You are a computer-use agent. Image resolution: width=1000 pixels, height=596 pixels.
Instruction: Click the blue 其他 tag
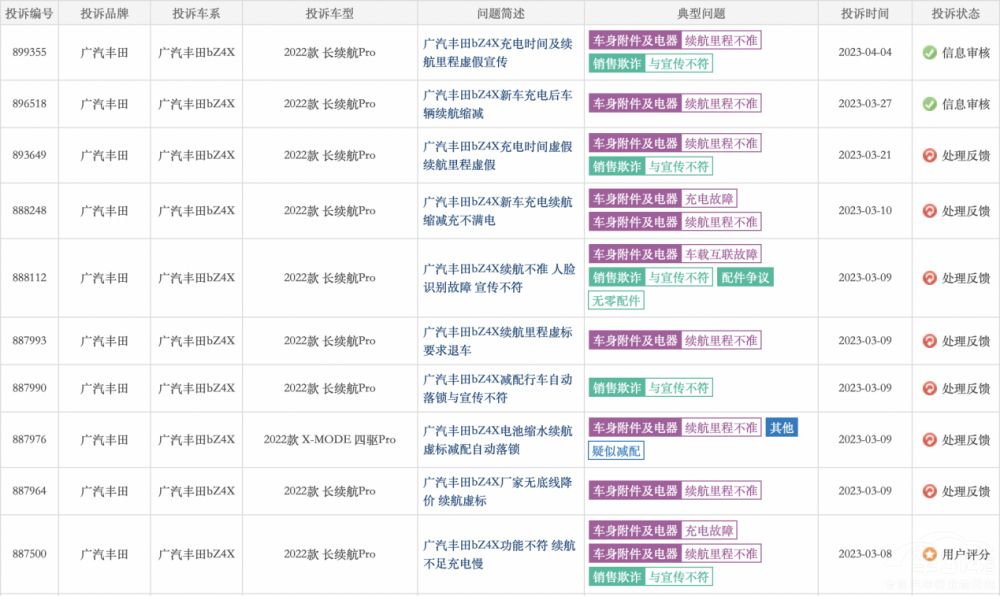(781, 428)
